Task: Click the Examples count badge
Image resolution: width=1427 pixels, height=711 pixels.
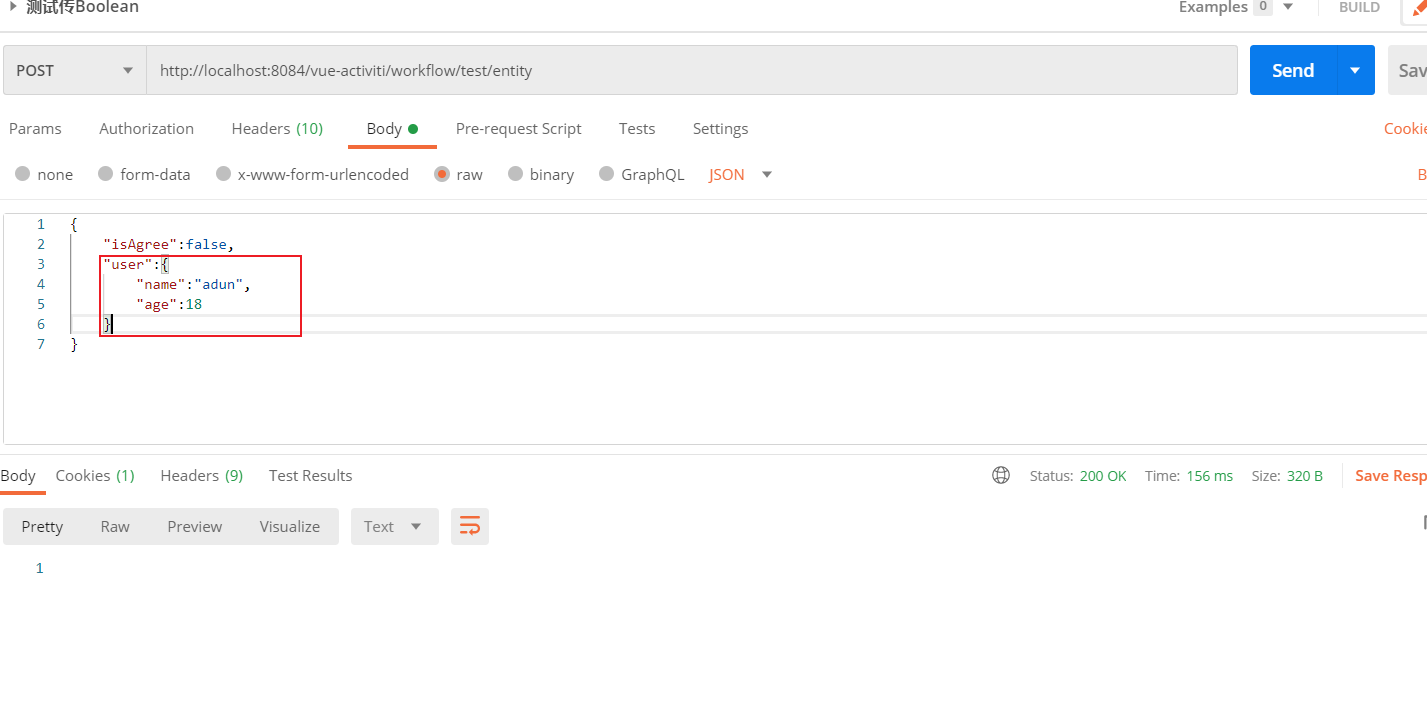Action: pyautogui.click(x=1263, y=7)
